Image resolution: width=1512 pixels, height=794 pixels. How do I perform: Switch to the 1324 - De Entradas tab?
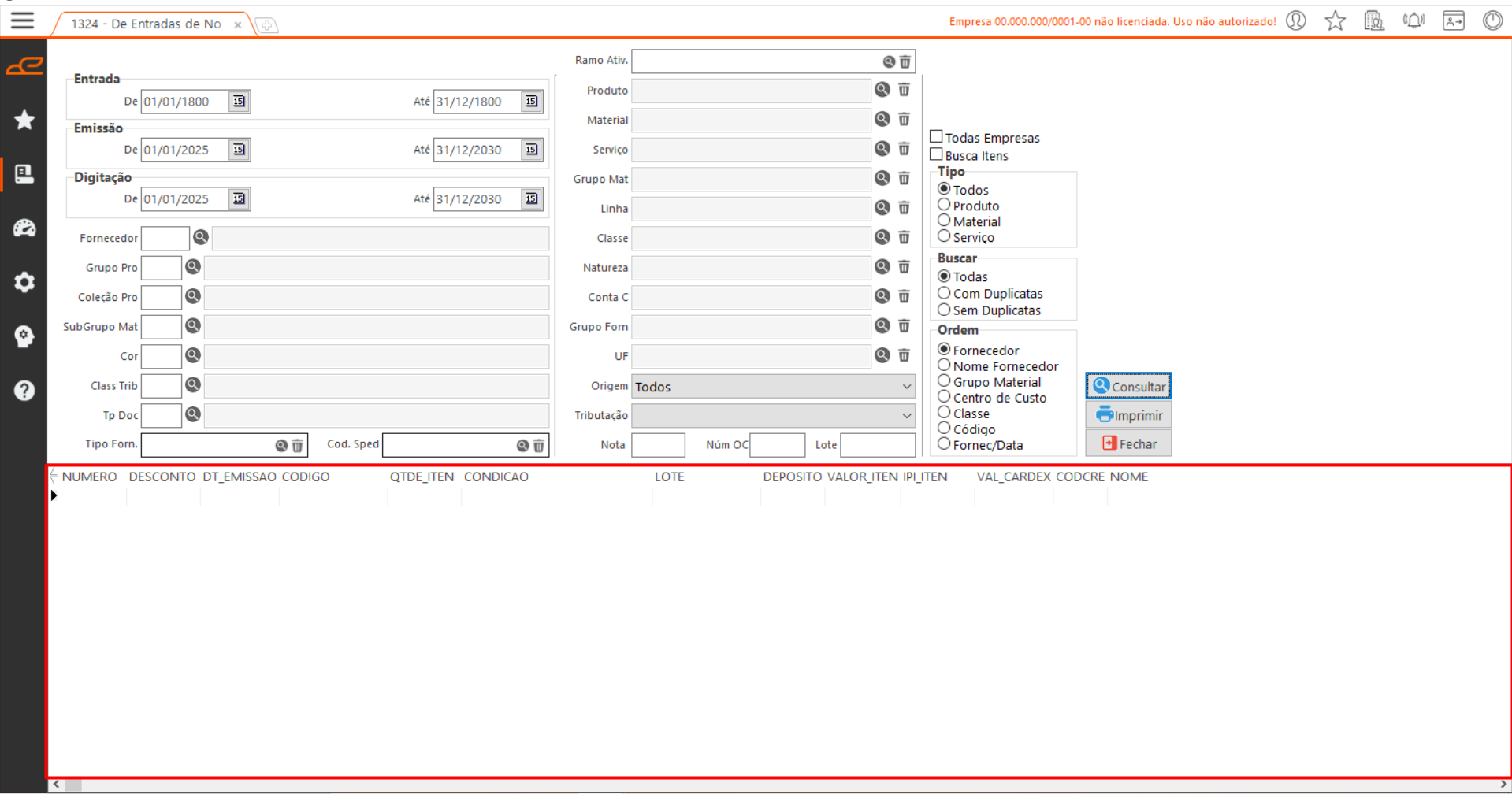click(146, 24)
